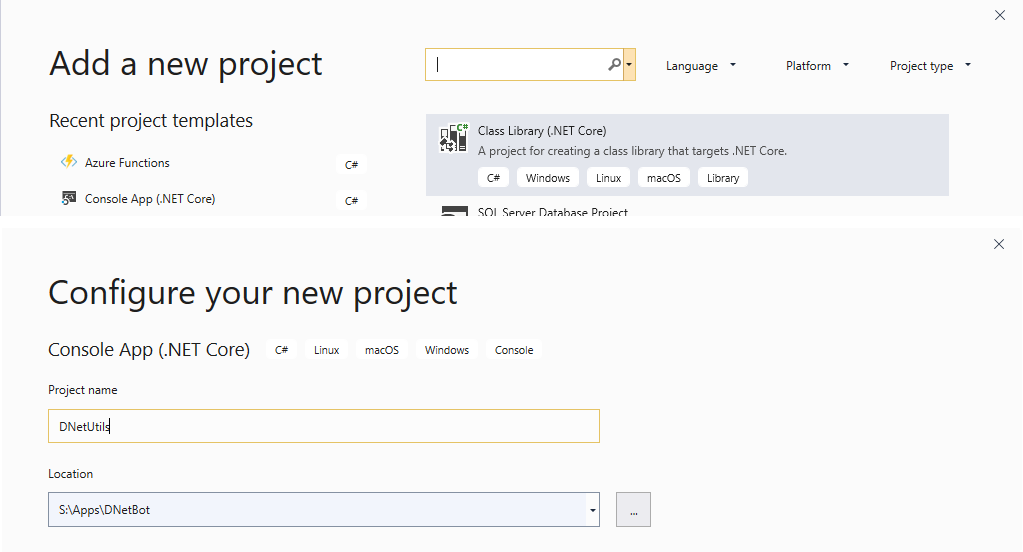Click the Azure Functions lightning icon

[69, 162]
